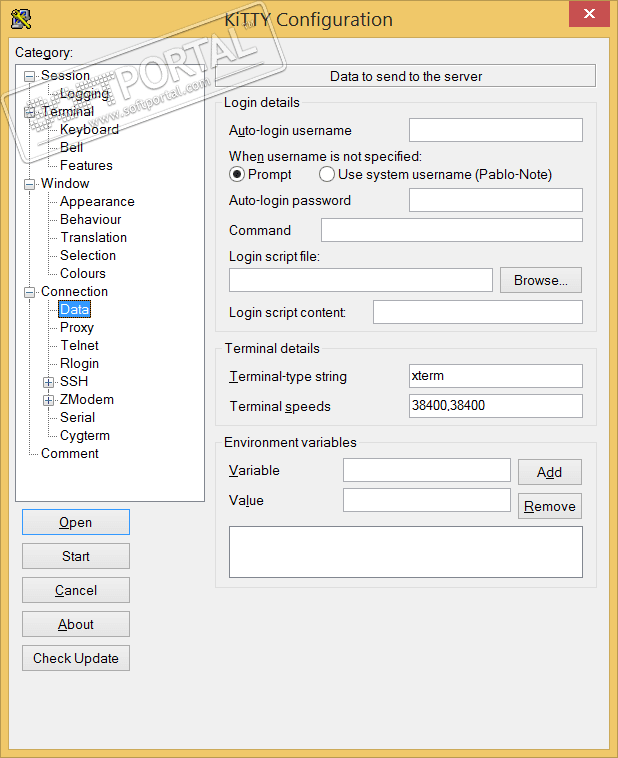Remove the selected environment variable
The image size is (618, 758).
tap(549, 506)
